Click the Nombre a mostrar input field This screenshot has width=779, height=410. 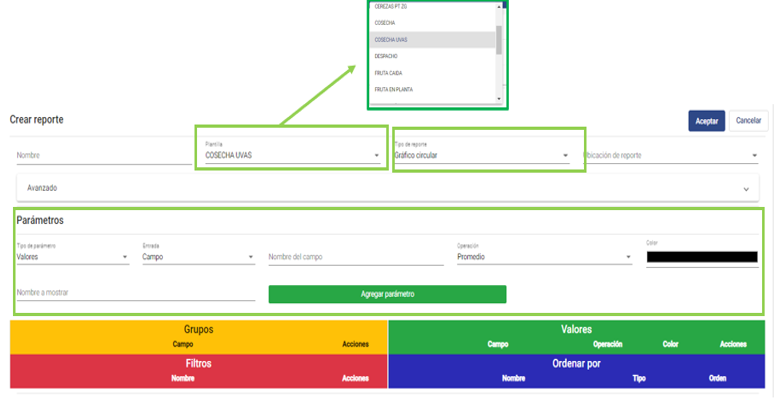(x=135, y=293)
